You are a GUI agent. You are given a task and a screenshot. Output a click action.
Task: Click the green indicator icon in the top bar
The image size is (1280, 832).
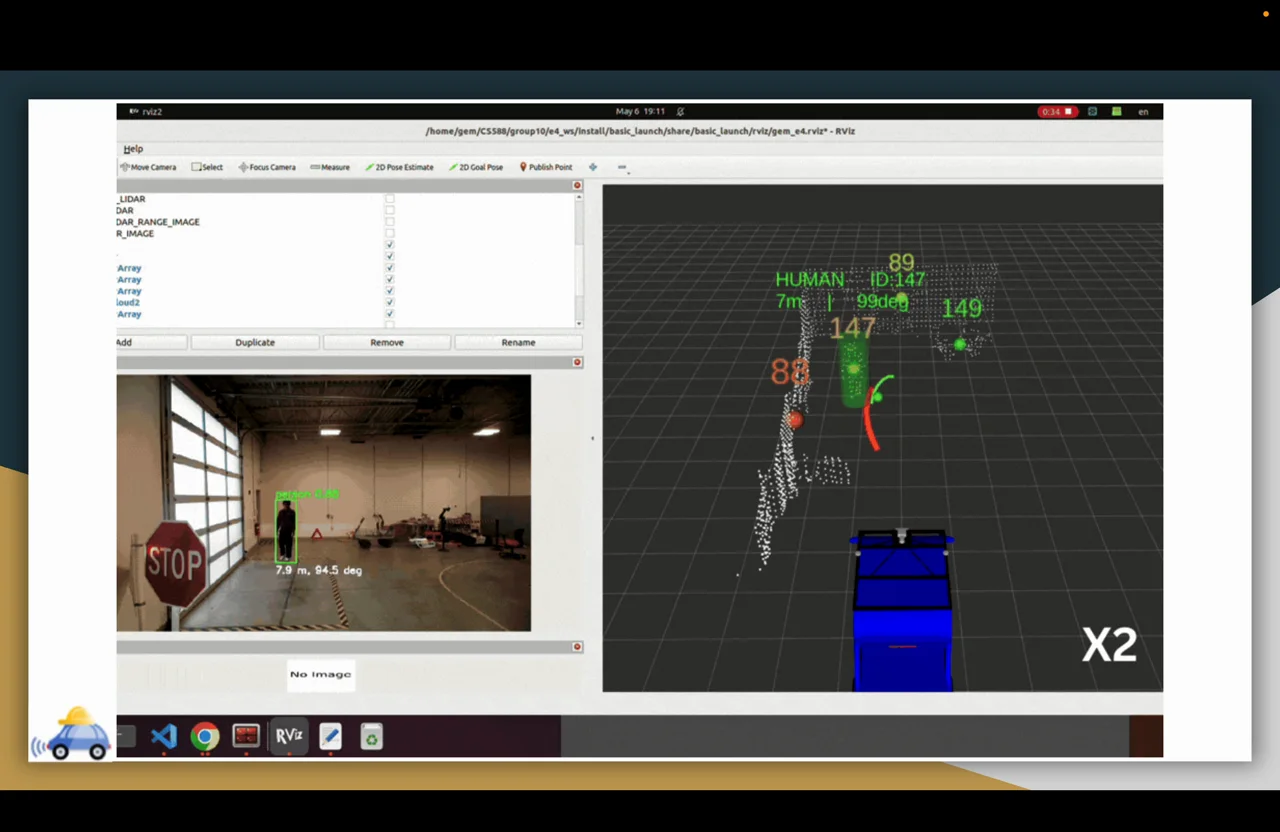pyautogui.click(x=1117, y=111)
